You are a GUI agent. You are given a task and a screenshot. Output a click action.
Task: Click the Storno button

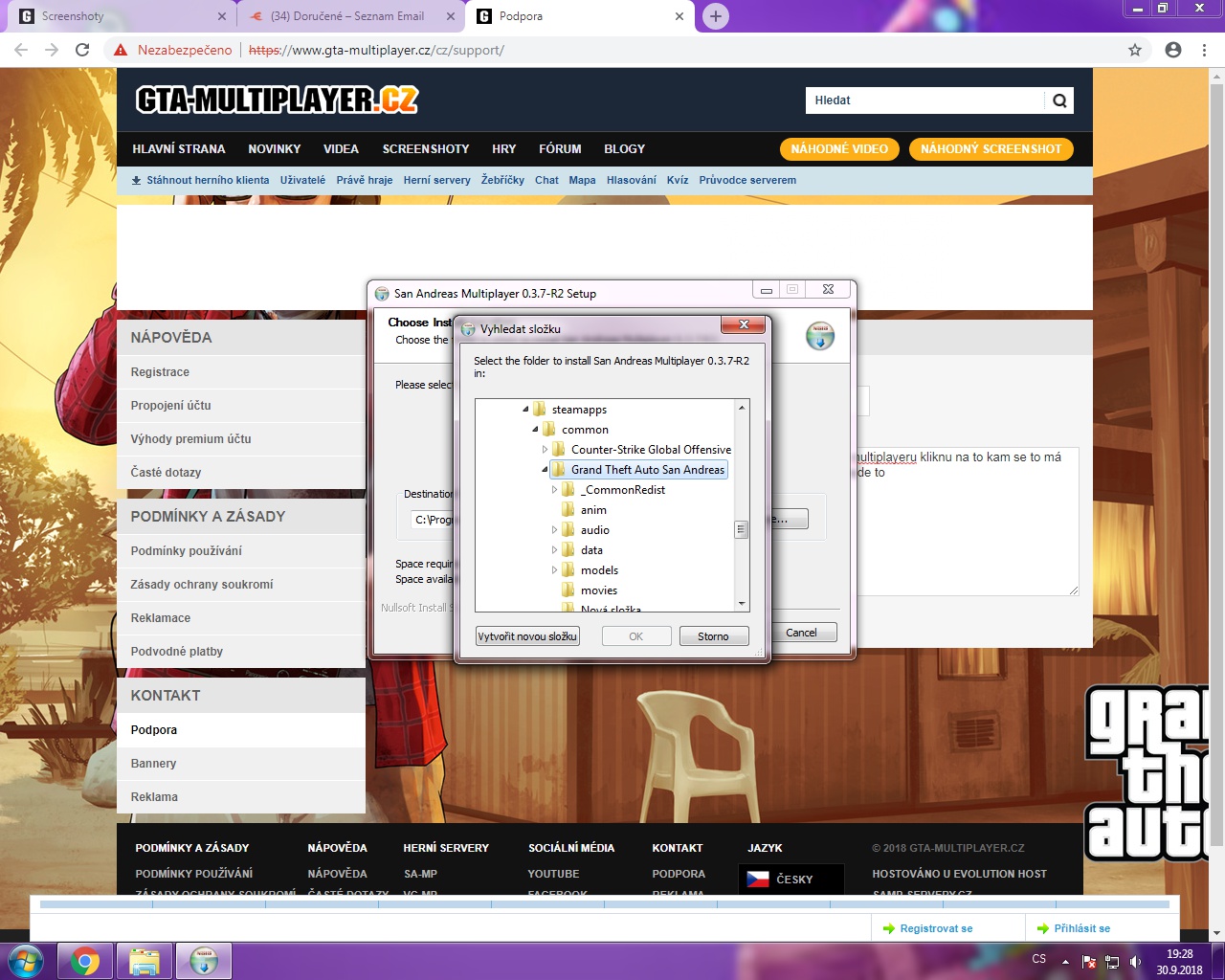coord(713,636)
